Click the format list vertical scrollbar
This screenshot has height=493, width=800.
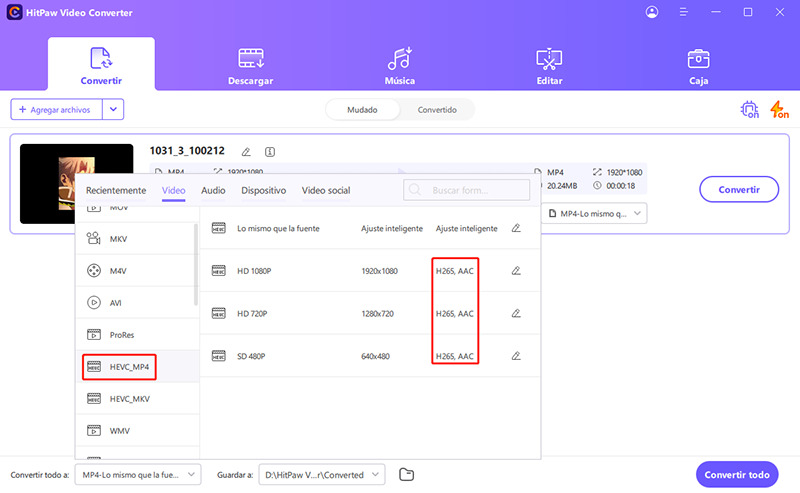(x=196, y=260)
